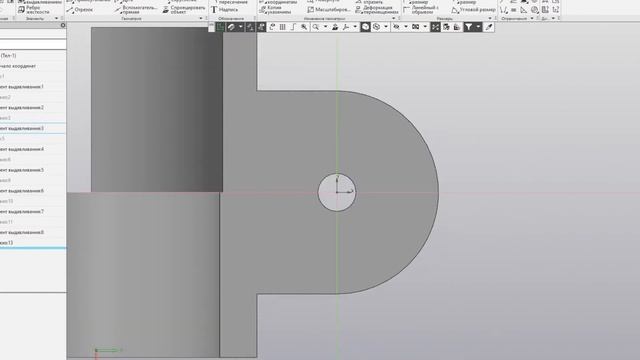Choose the Вспомогательная прямая auxiliary line tool
The image size is (640, 360).
(x=136, y=9)
